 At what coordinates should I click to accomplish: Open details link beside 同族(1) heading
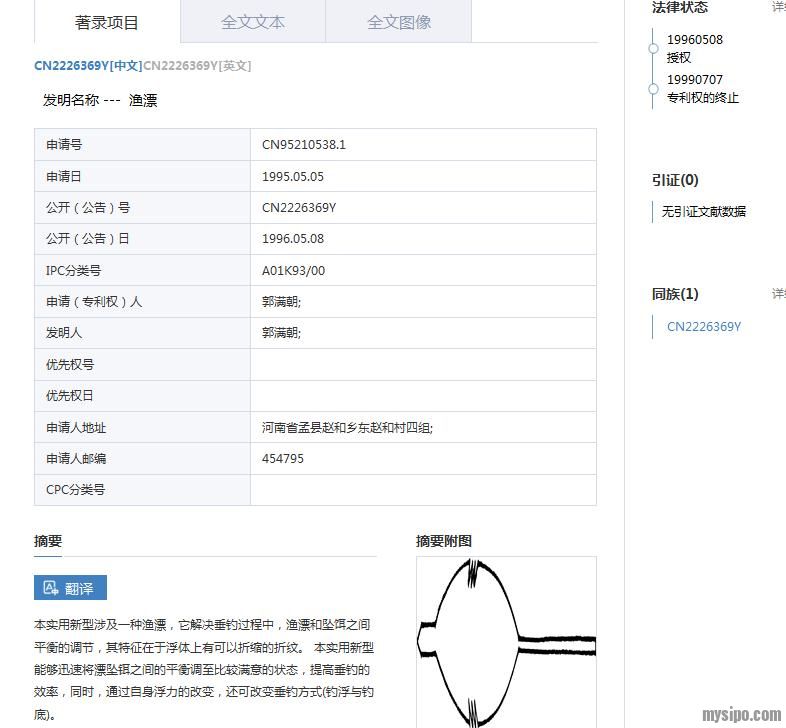(778, 294)
